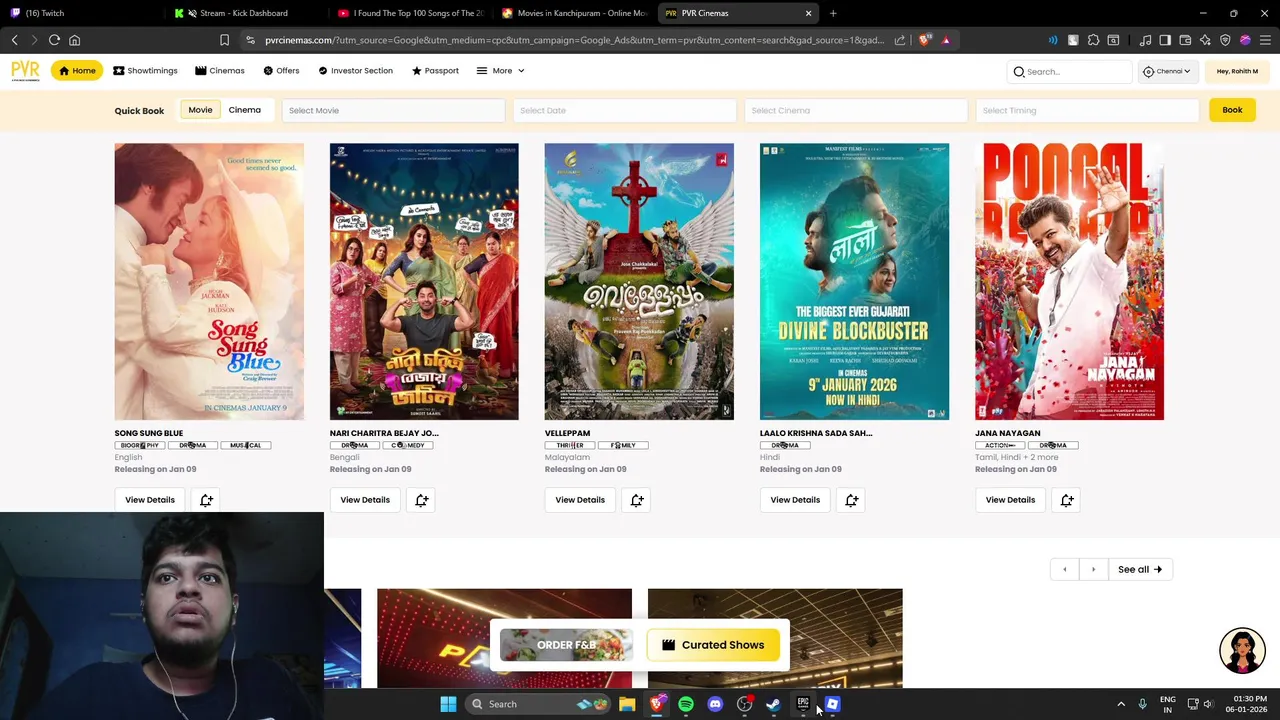Click the Brave Rewards triangle icon
The image size is (1280, 720).
point(946,40)
